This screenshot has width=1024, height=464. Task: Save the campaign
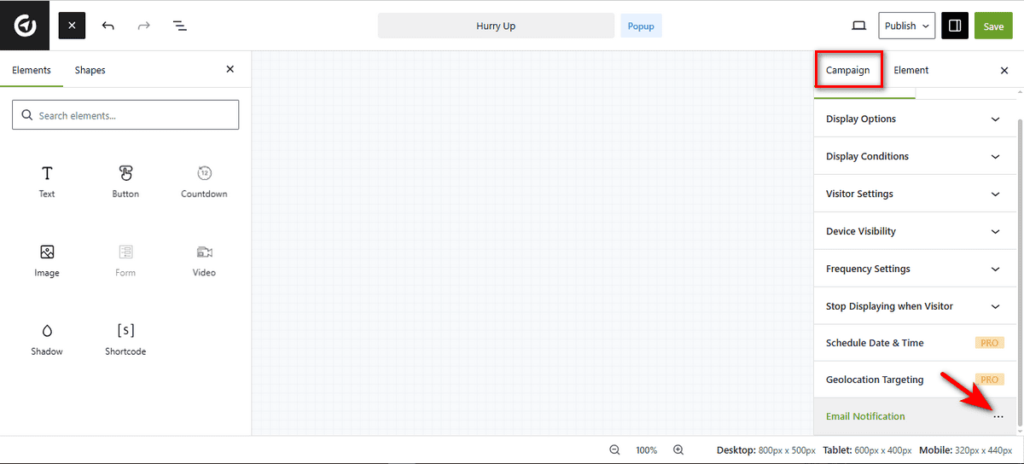[x=993, y=26]
